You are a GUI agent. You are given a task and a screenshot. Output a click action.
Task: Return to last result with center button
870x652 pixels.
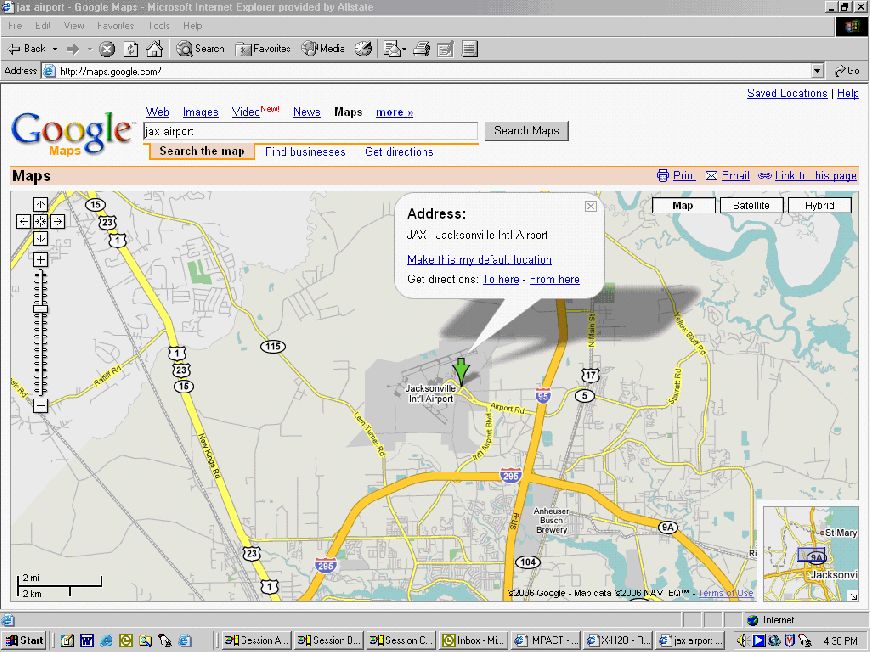(x=41, y=221)
